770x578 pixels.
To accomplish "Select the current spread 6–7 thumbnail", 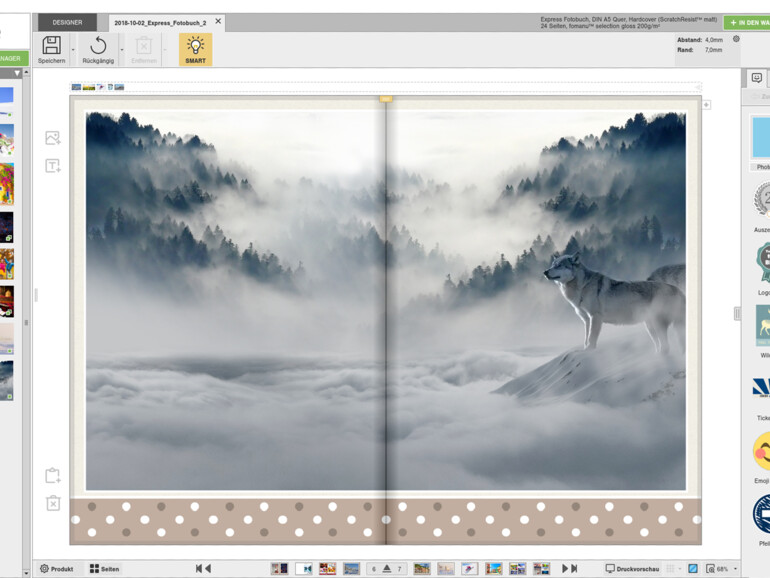I will click(x=386, y=569).
